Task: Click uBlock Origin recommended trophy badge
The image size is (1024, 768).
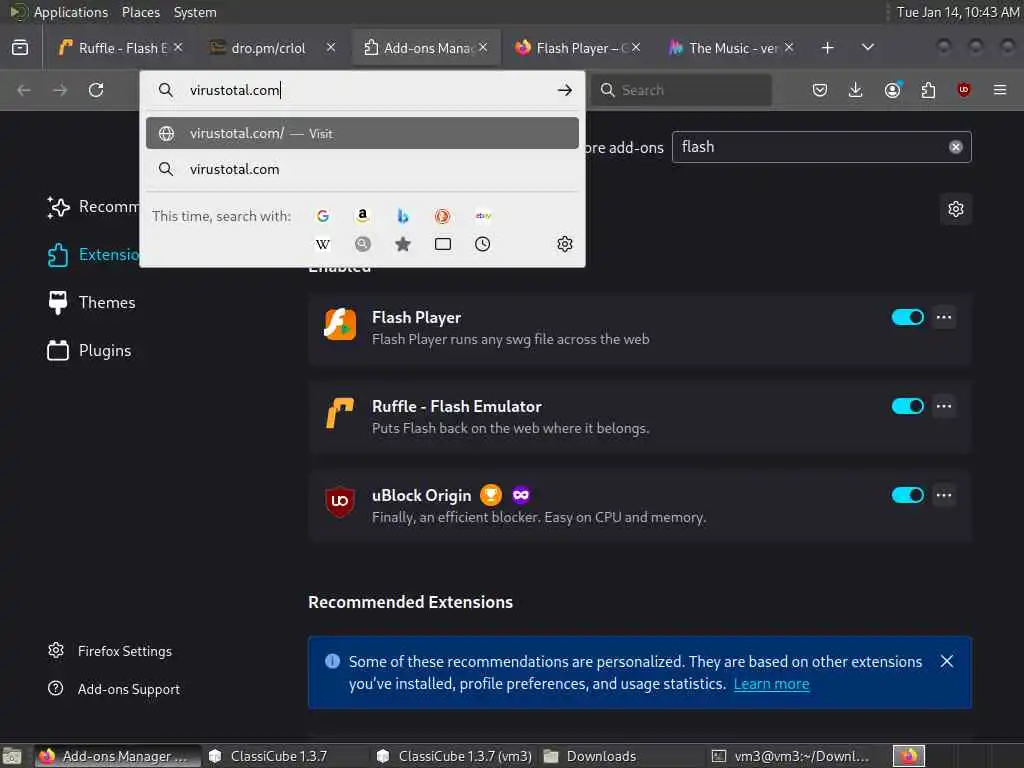Action: point(491,495)
